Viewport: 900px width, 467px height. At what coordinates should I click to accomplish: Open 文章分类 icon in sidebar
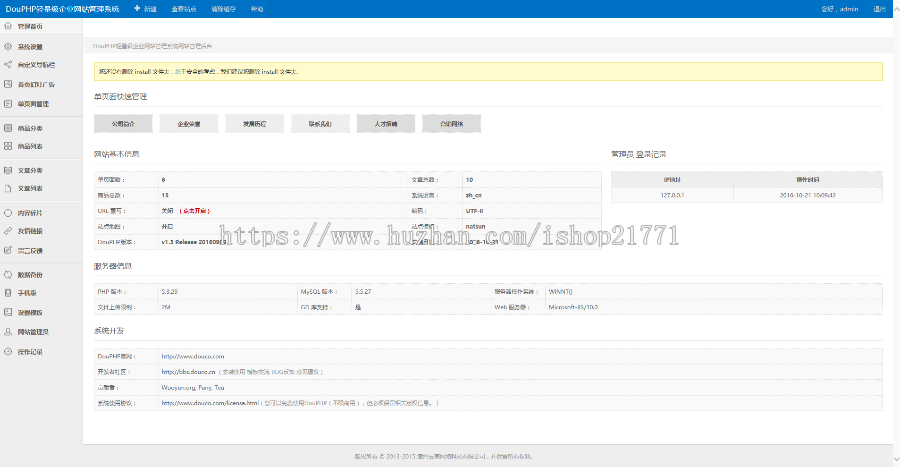(9, 170)
